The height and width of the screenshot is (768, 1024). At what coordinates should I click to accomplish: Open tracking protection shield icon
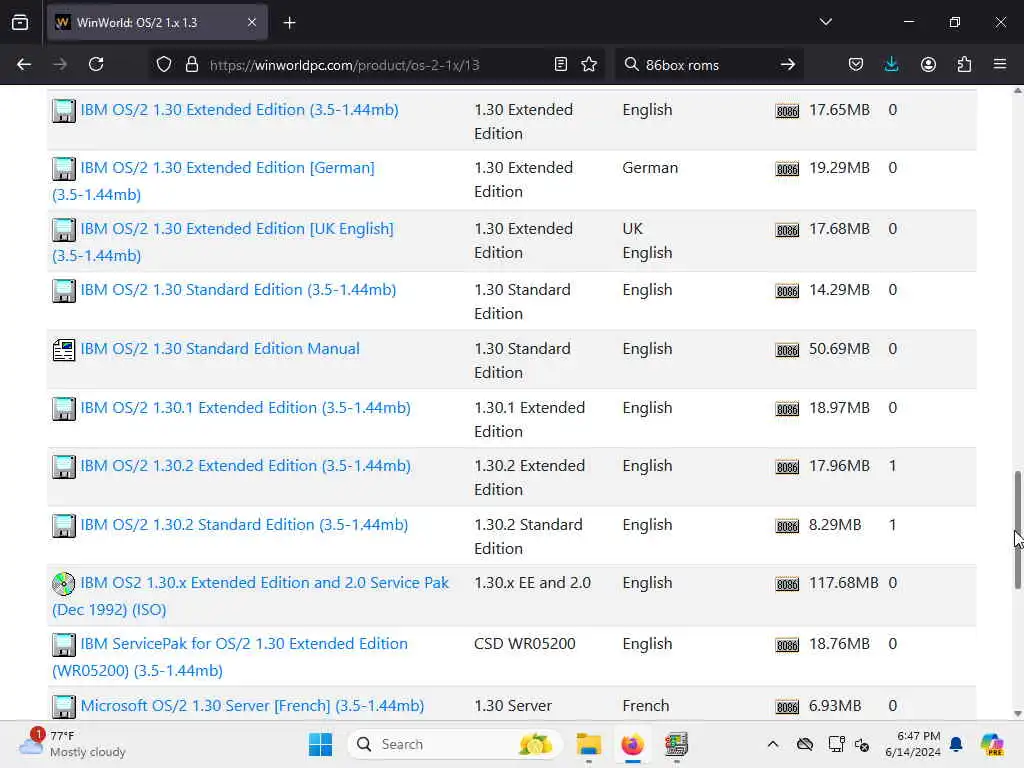pos(164,64)
